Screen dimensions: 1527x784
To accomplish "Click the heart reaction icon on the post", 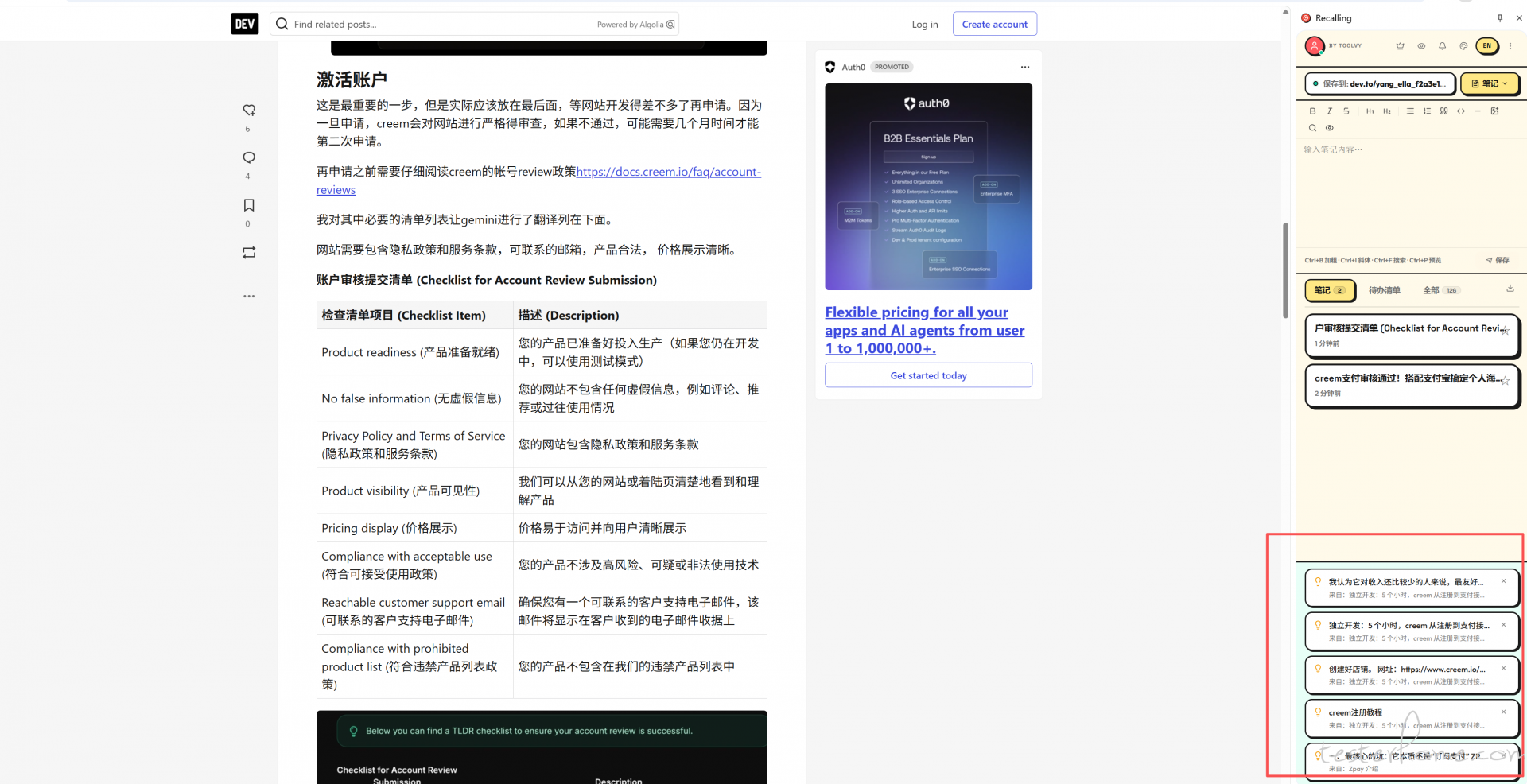I will 249,111.
